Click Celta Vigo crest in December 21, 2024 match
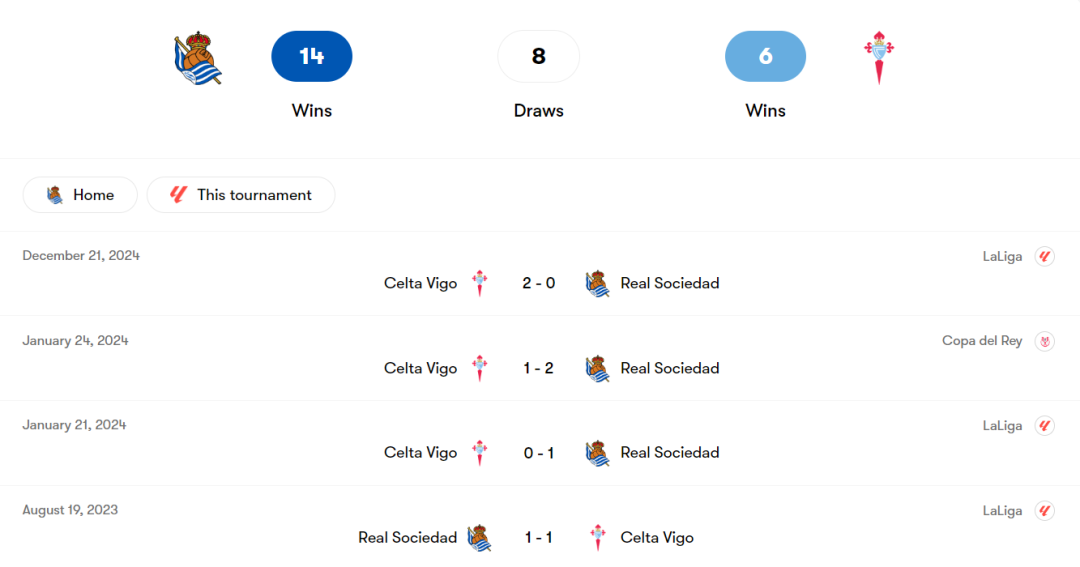The image size is (1080, 567). coord(480,283)
